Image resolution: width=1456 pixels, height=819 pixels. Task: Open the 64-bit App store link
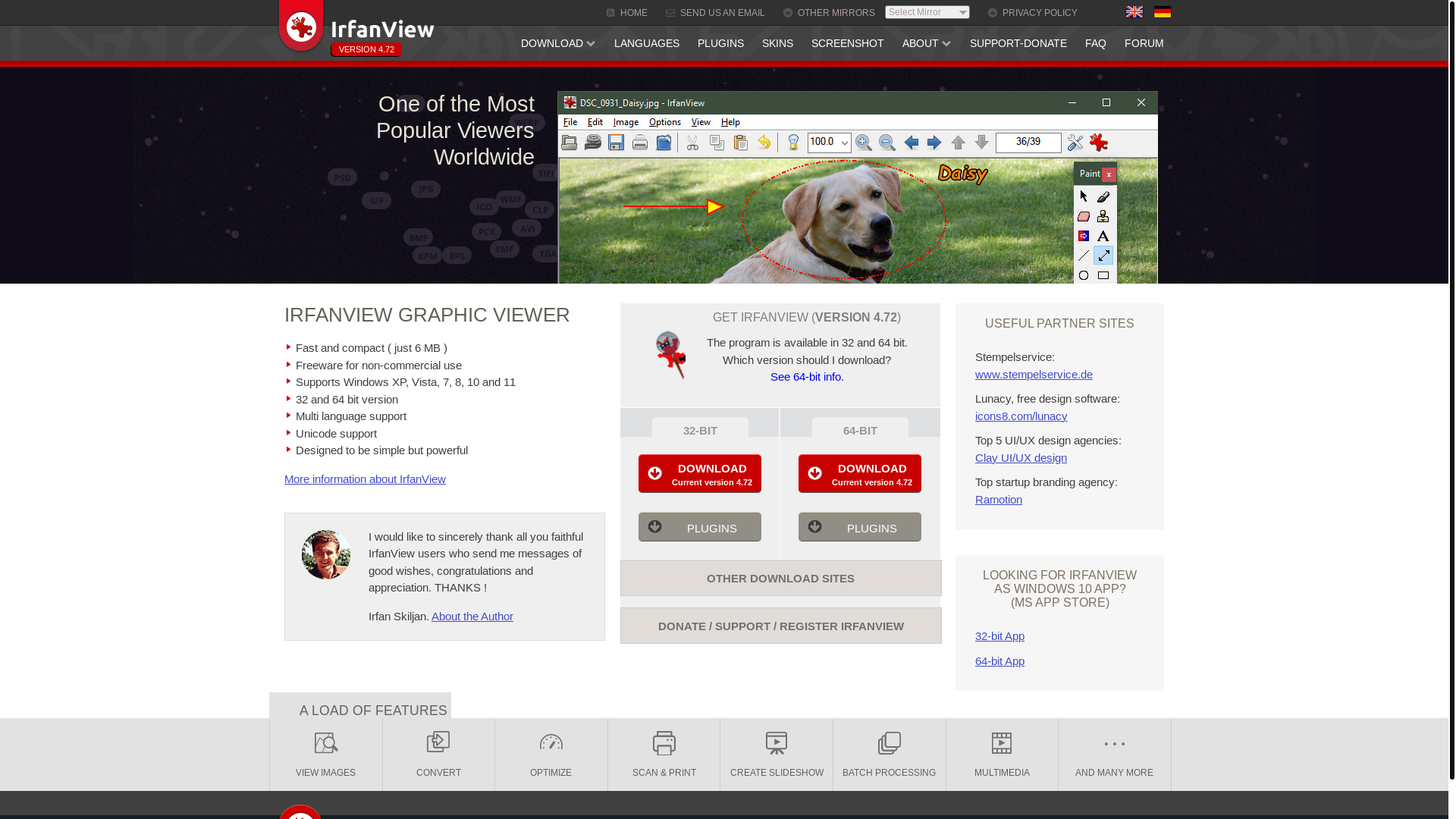pos(999,661)
